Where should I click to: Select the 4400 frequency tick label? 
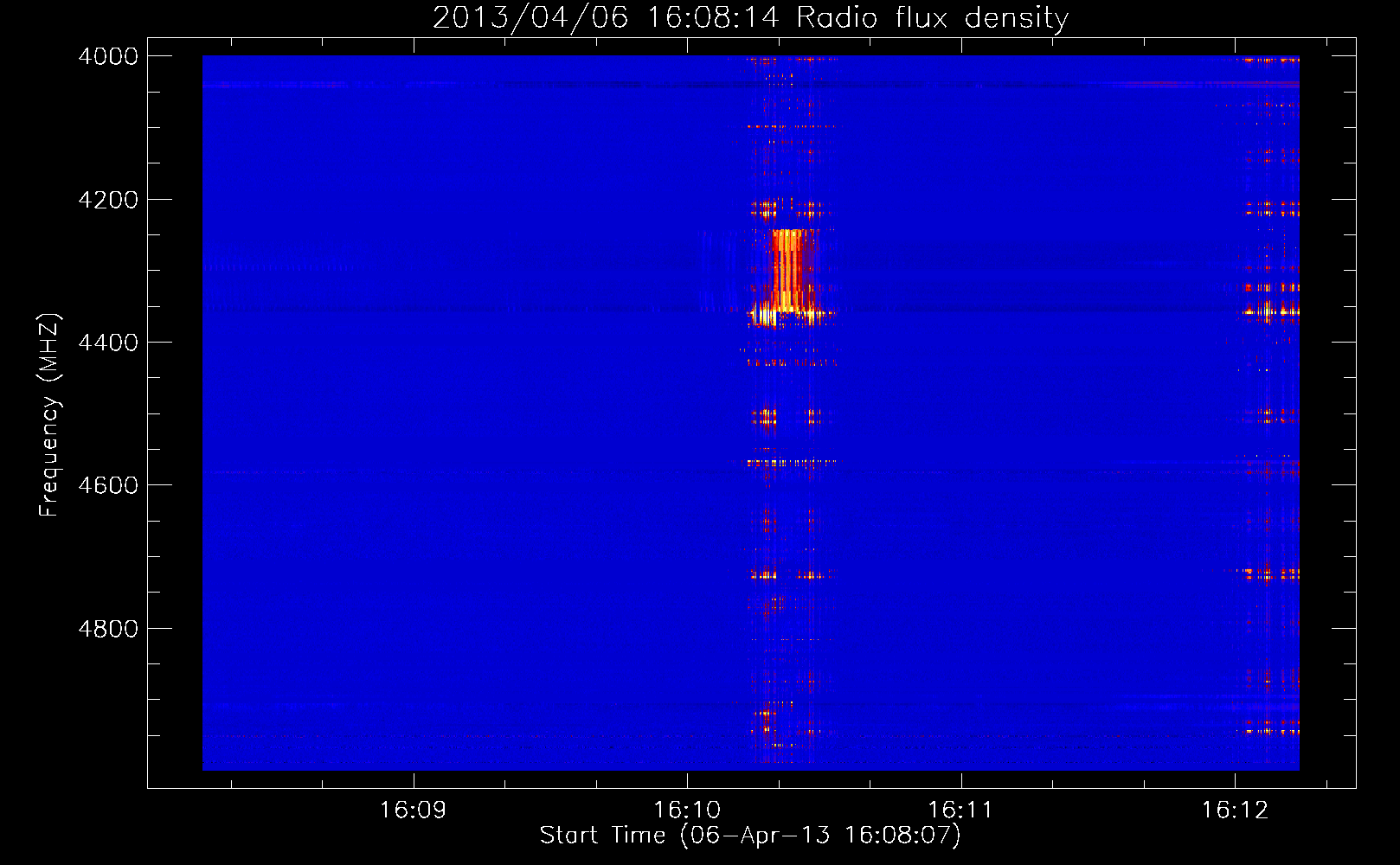(108, 343)
